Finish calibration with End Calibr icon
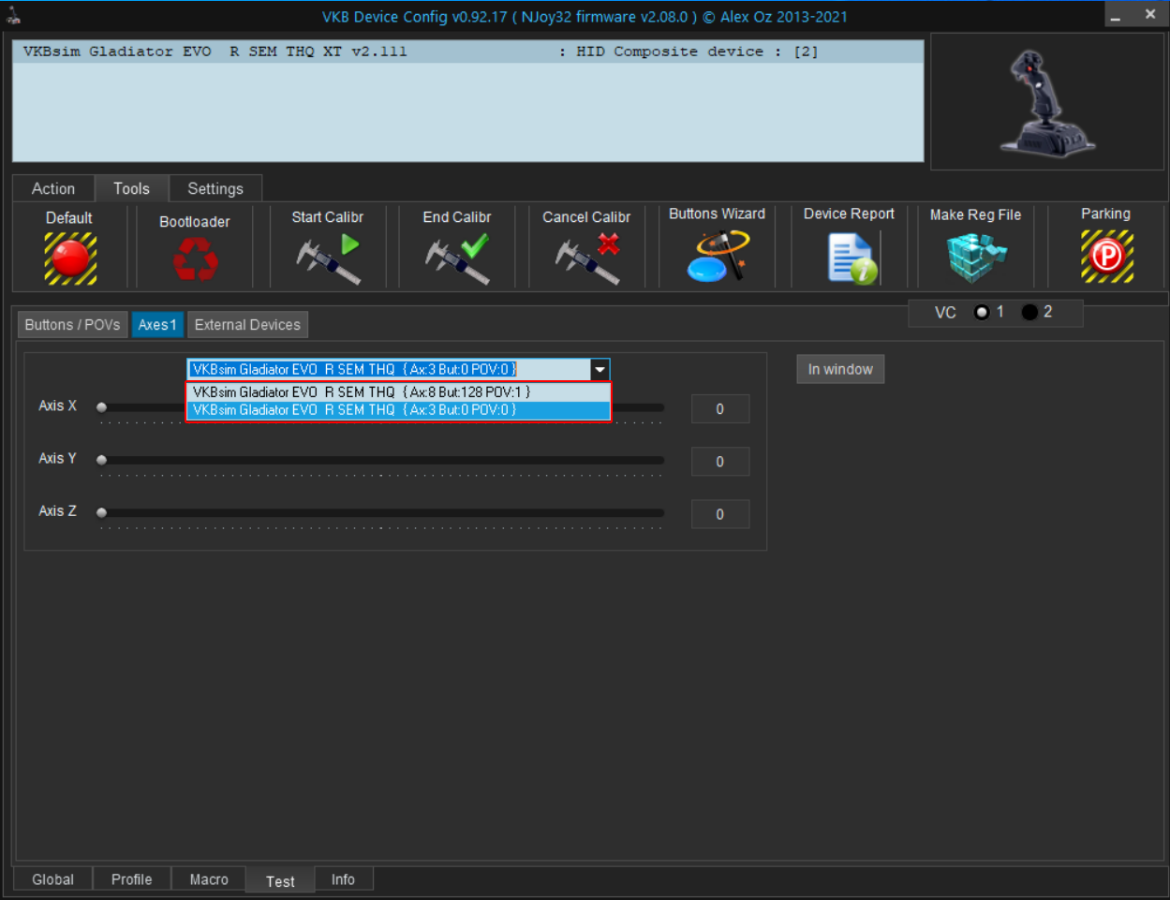This screenshot has height=900, width=1170. click(457, 258)
